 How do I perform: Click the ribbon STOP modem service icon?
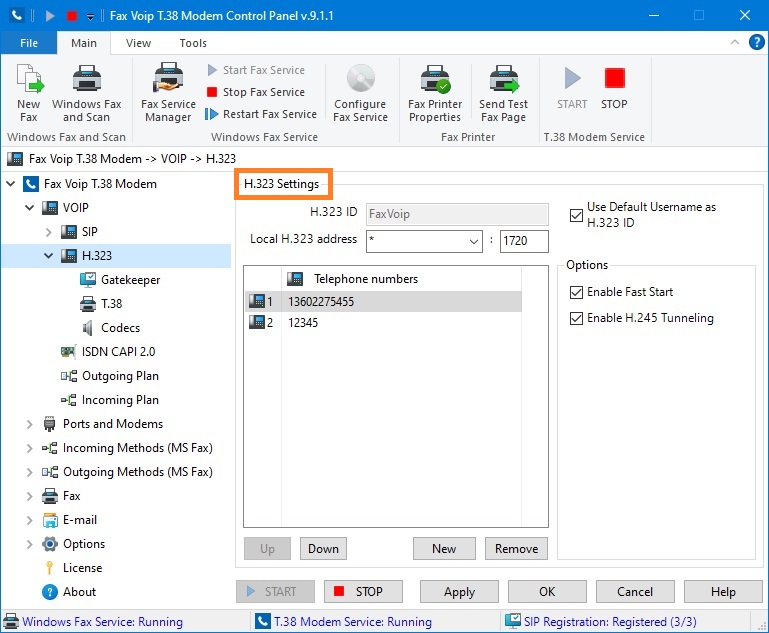pyautogui.click(x=614, y=87)
